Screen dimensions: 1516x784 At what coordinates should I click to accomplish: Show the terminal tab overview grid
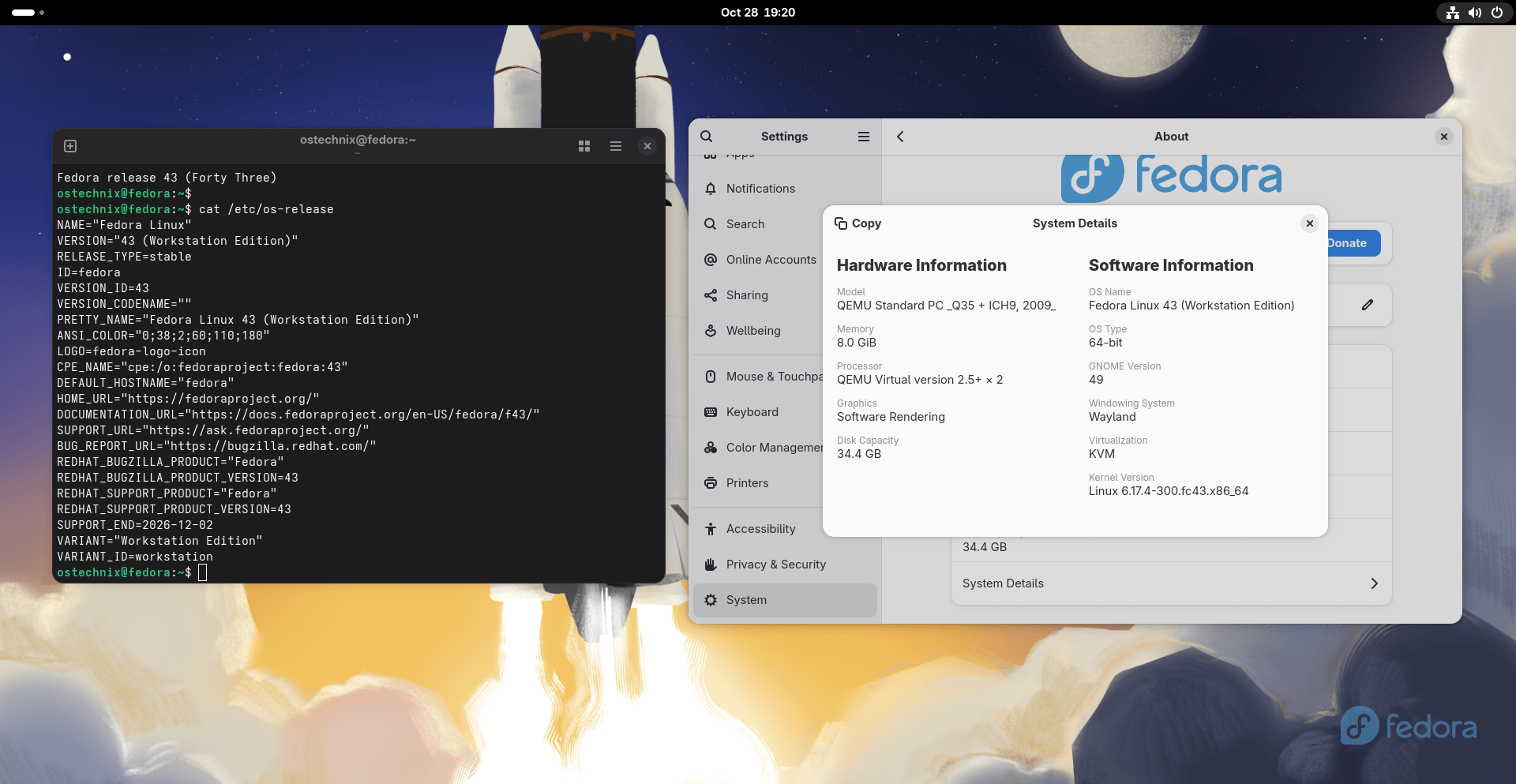click(x=584, y=145)
